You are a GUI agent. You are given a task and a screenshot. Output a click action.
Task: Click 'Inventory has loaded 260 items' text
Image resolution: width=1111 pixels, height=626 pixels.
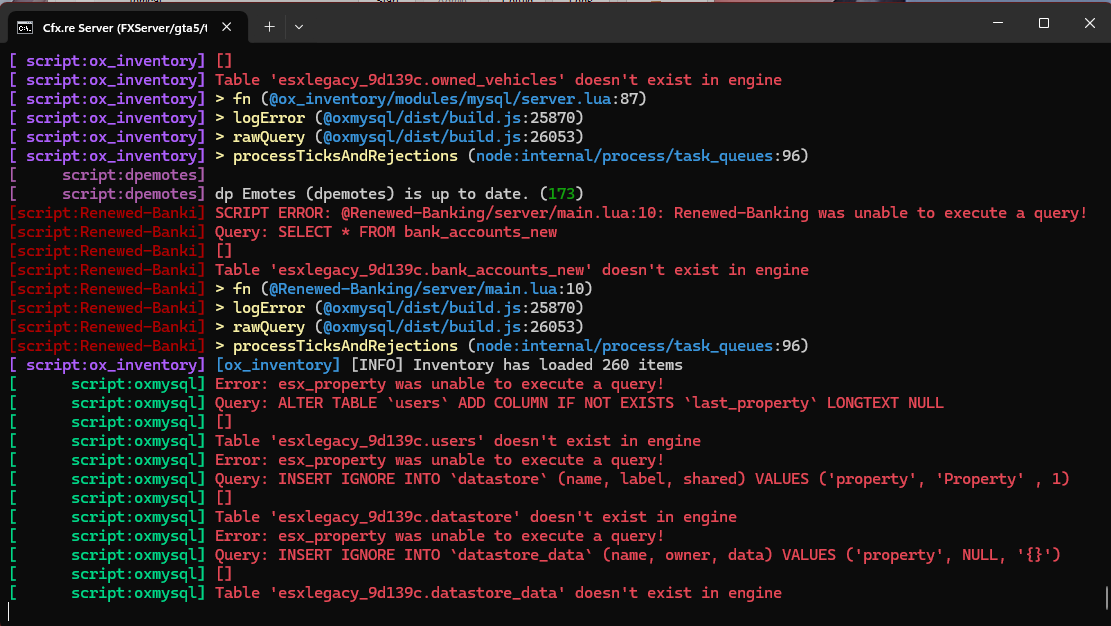tap(548, 364)
